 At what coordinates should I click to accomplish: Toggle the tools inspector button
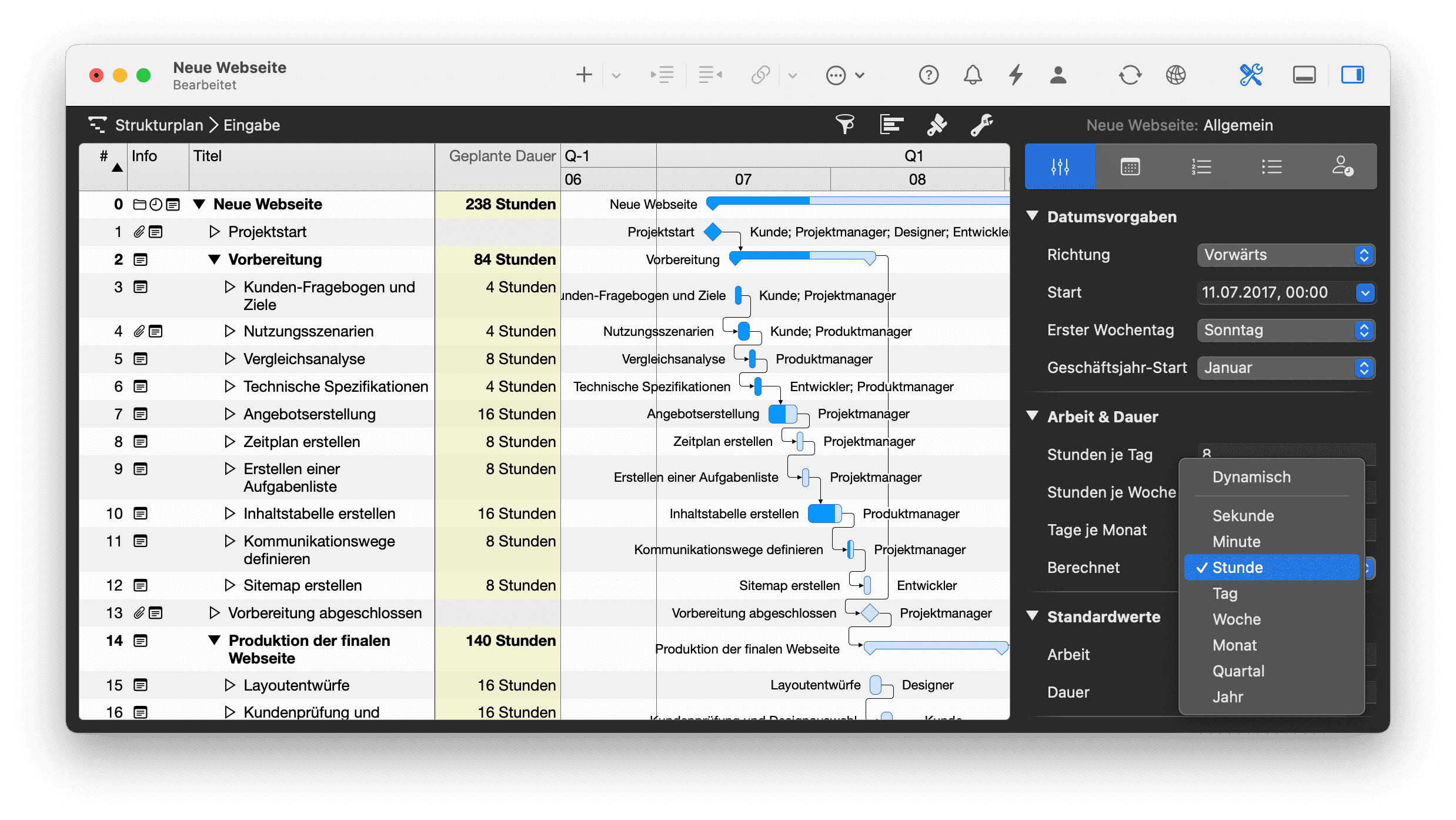[1251, 75]
